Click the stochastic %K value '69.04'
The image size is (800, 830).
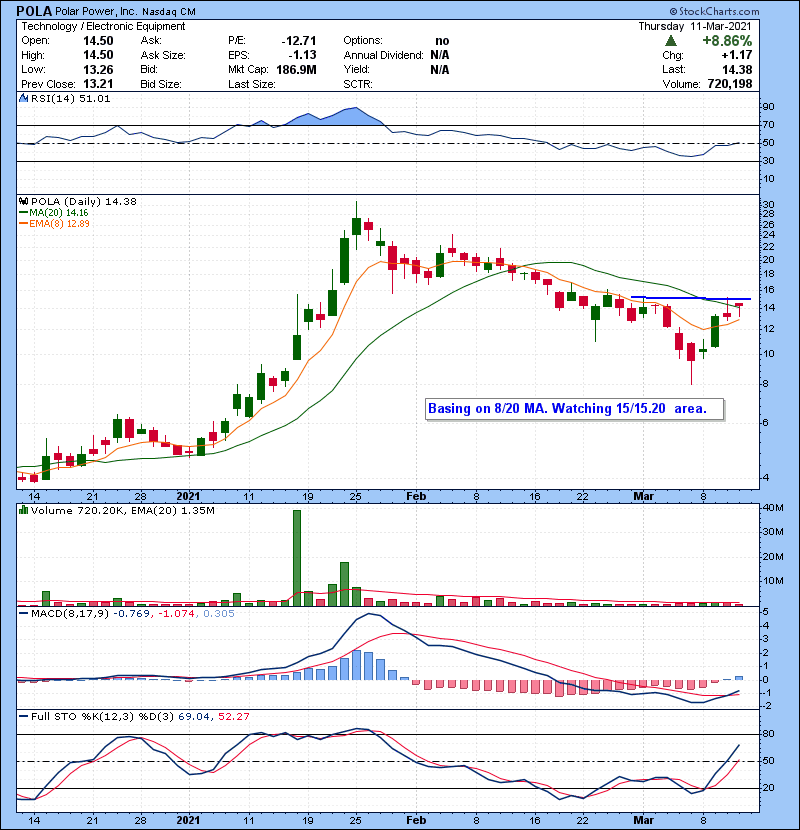(193, 716)
